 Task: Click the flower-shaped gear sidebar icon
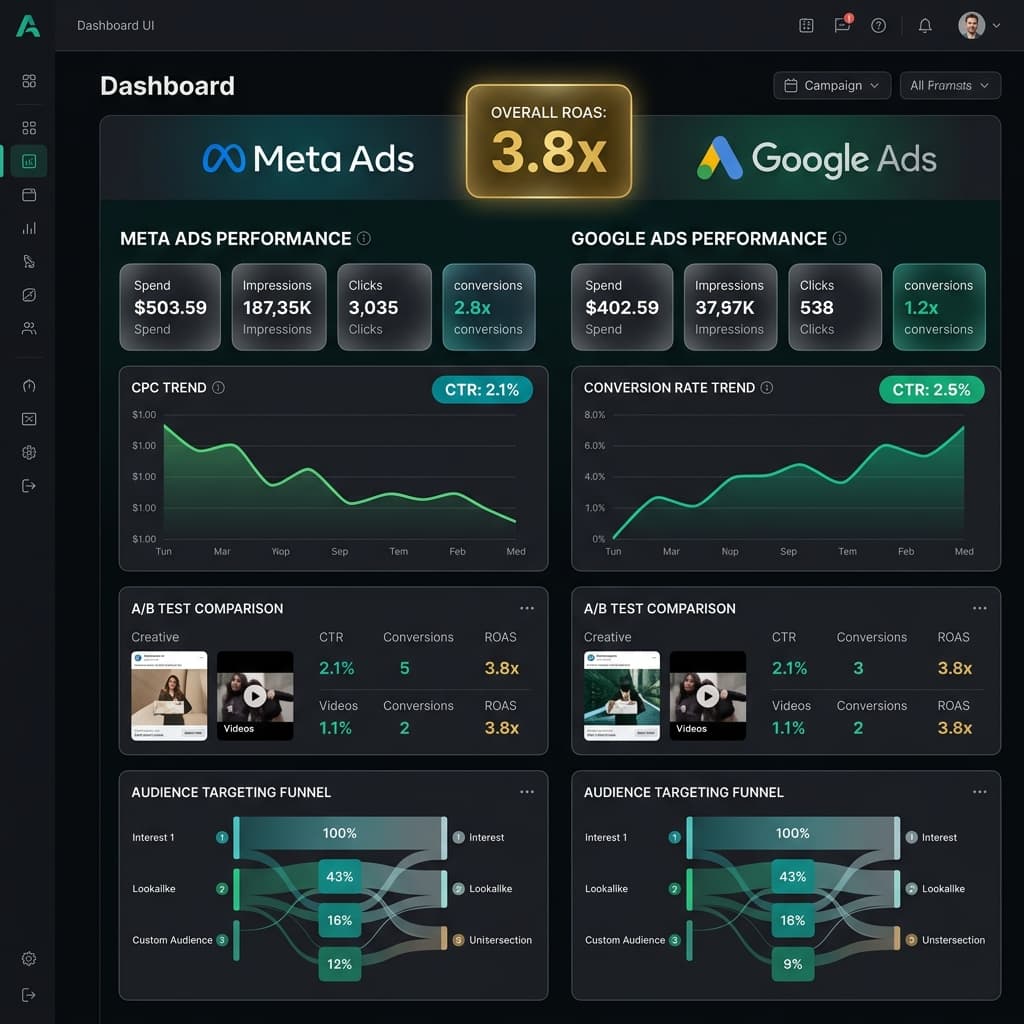29,452
